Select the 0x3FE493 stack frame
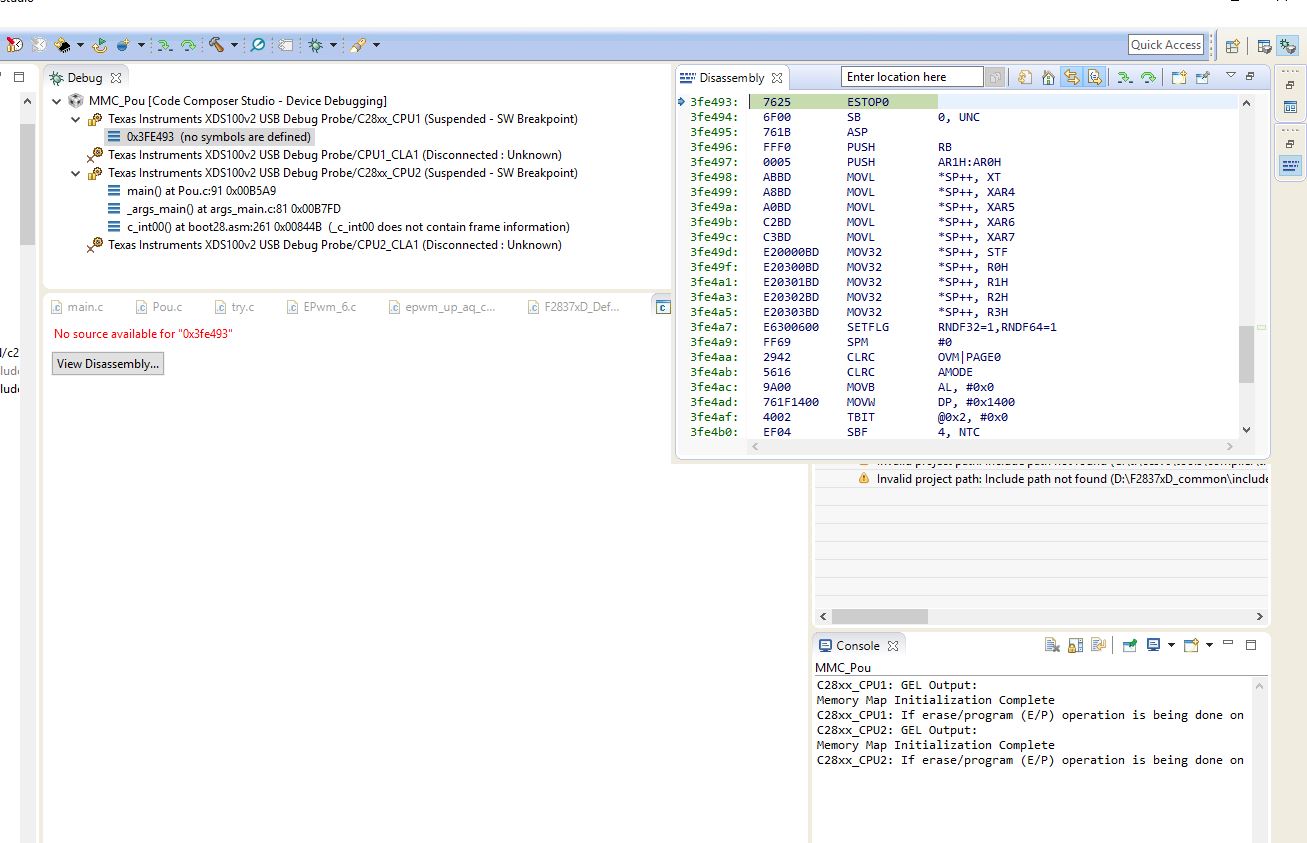1307x843 pixels. pos(210,137)
